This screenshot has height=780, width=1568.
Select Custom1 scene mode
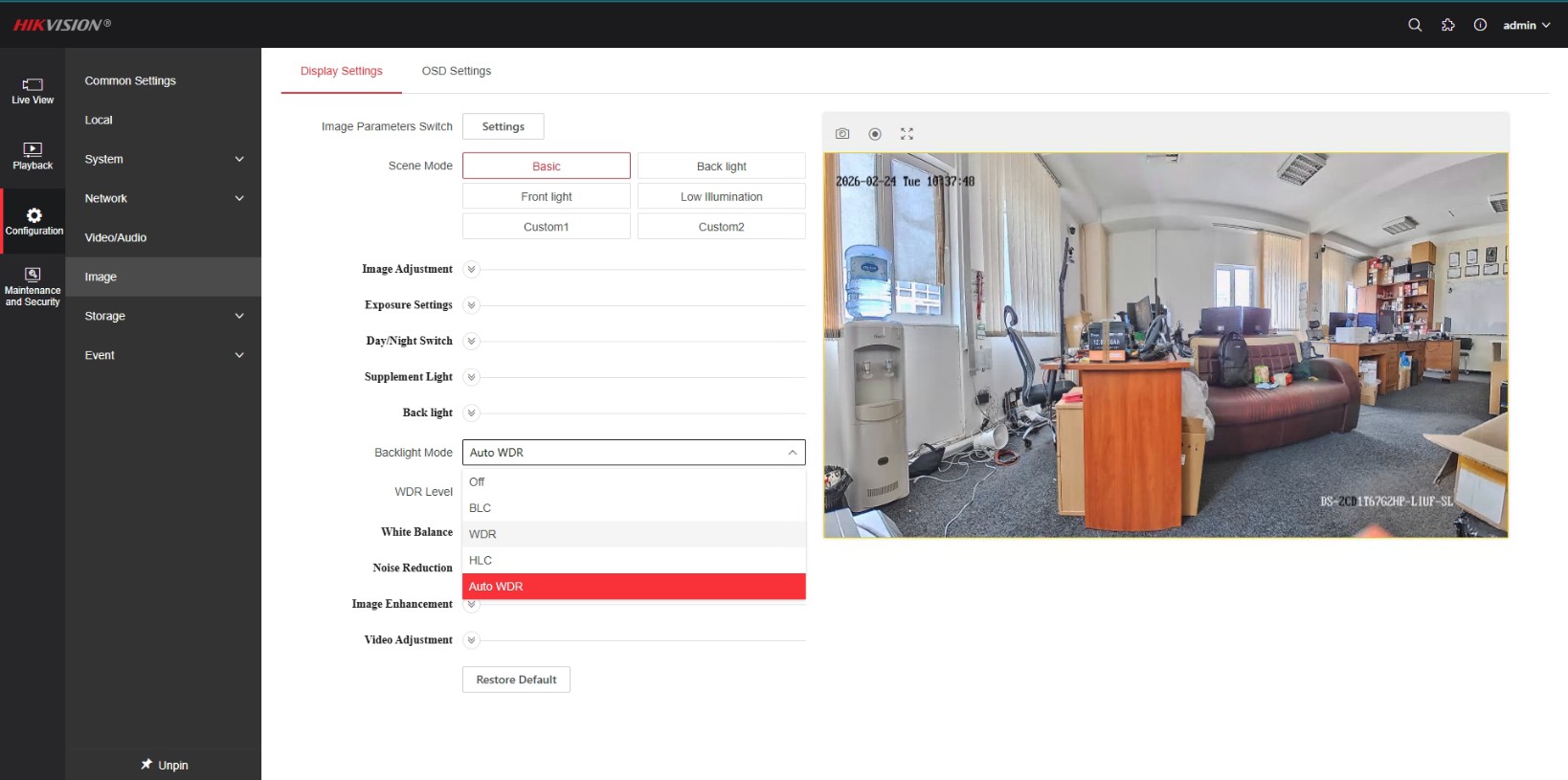(x=546, y=227)
